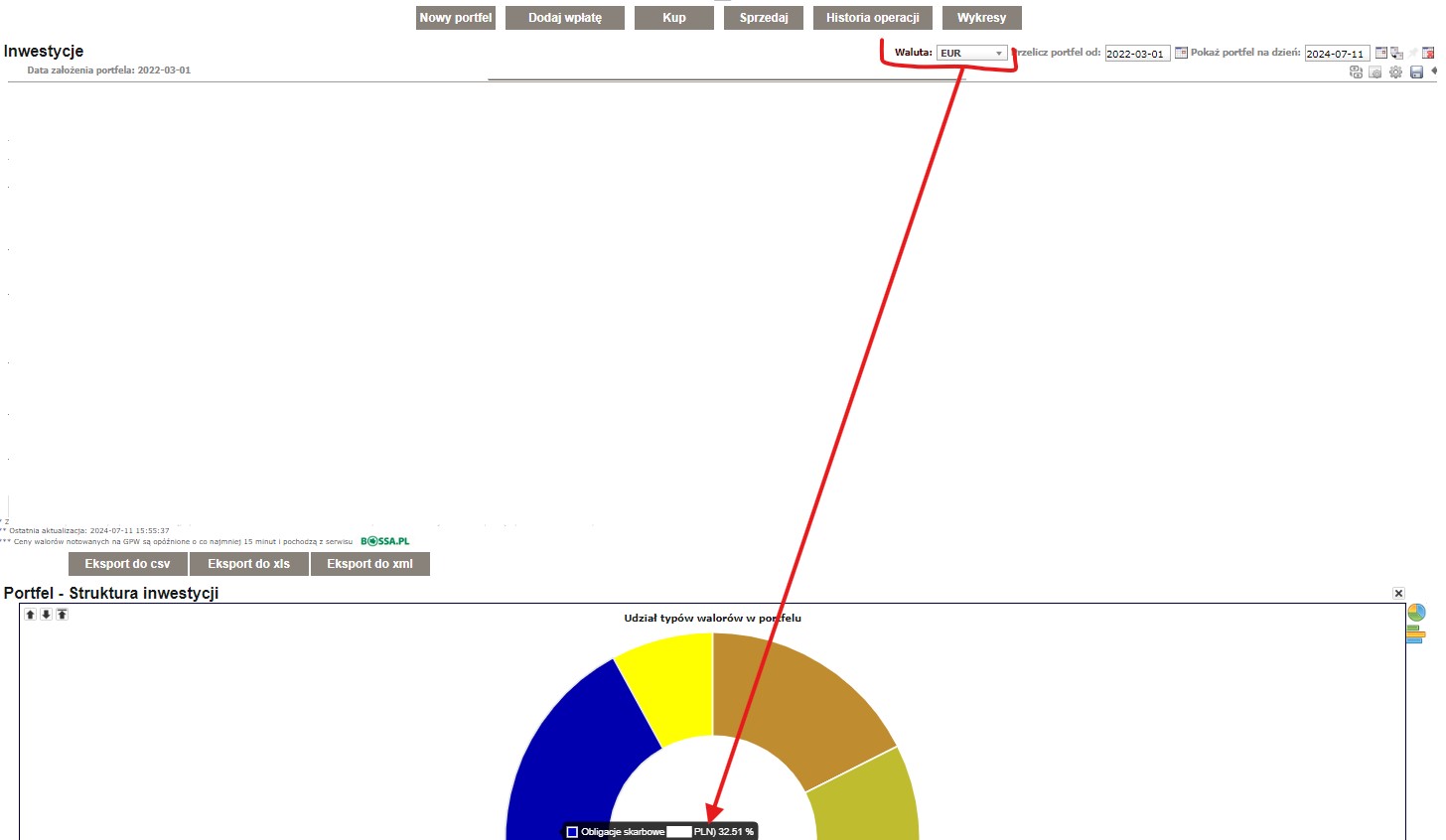Open the BOSSA.PL logo link
Image resolution: width=1446 pixels, height=840 pixels.
coord(385,541)
